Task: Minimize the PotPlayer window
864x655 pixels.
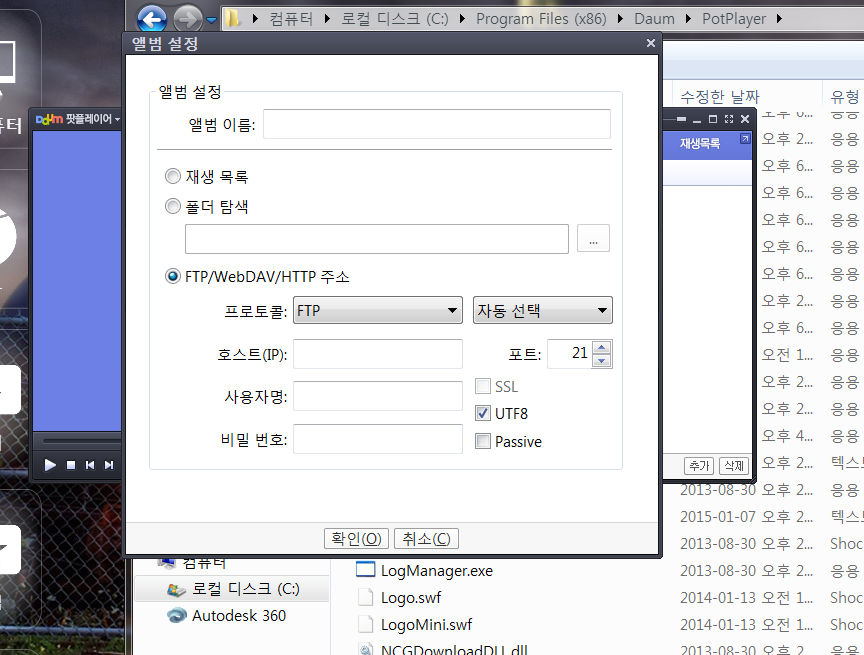Action: pyautogui.click(x=696, y=120)
